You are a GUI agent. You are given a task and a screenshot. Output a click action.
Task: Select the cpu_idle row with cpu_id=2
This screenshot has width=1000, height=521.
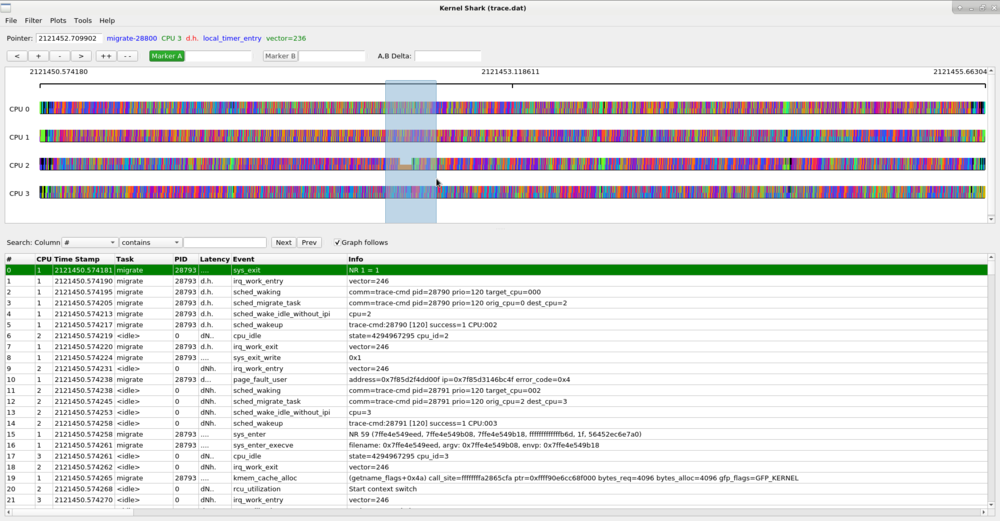pos(496,335)
